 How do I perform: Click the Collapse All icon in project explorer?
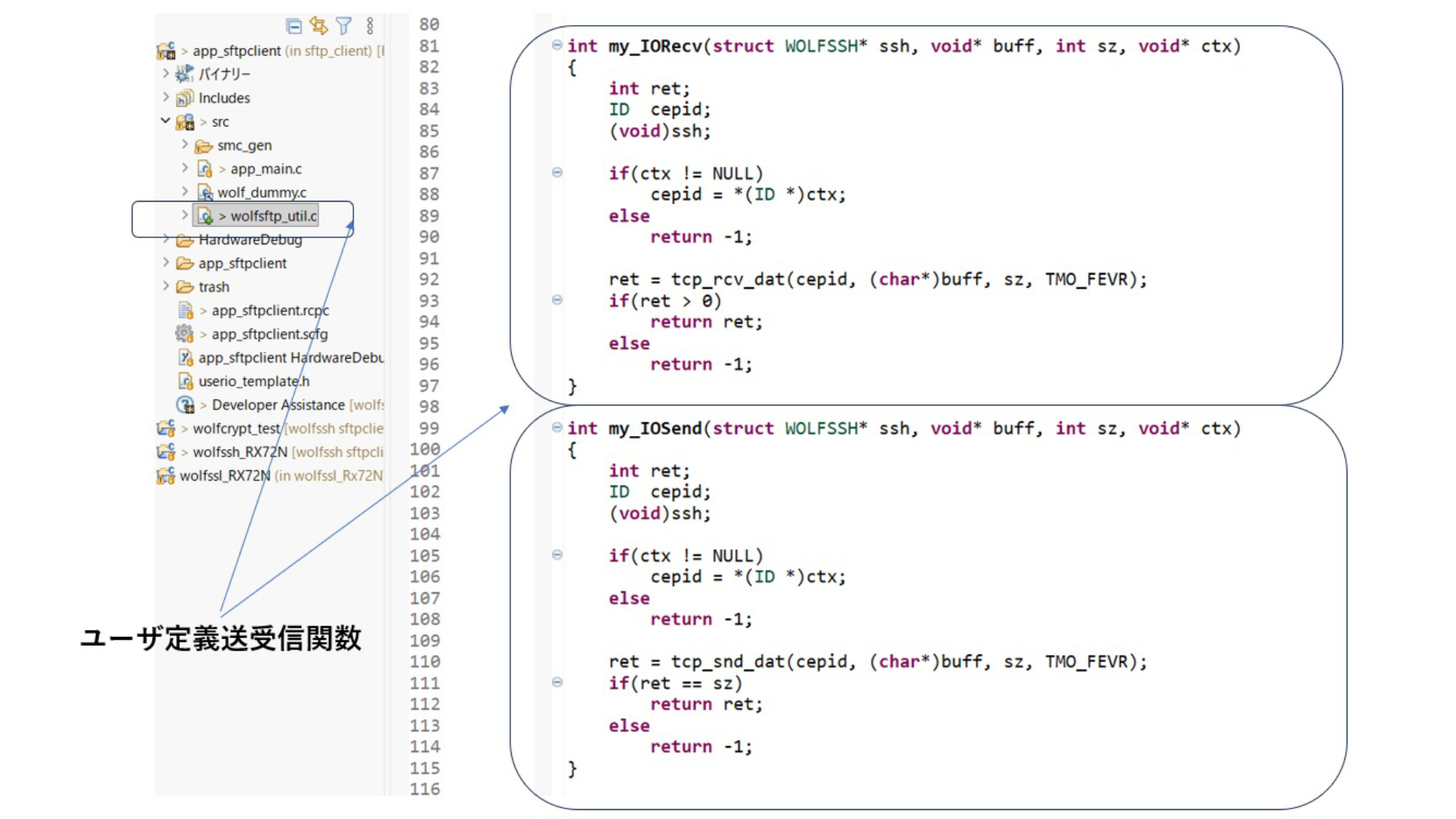[x=293, y=27]
